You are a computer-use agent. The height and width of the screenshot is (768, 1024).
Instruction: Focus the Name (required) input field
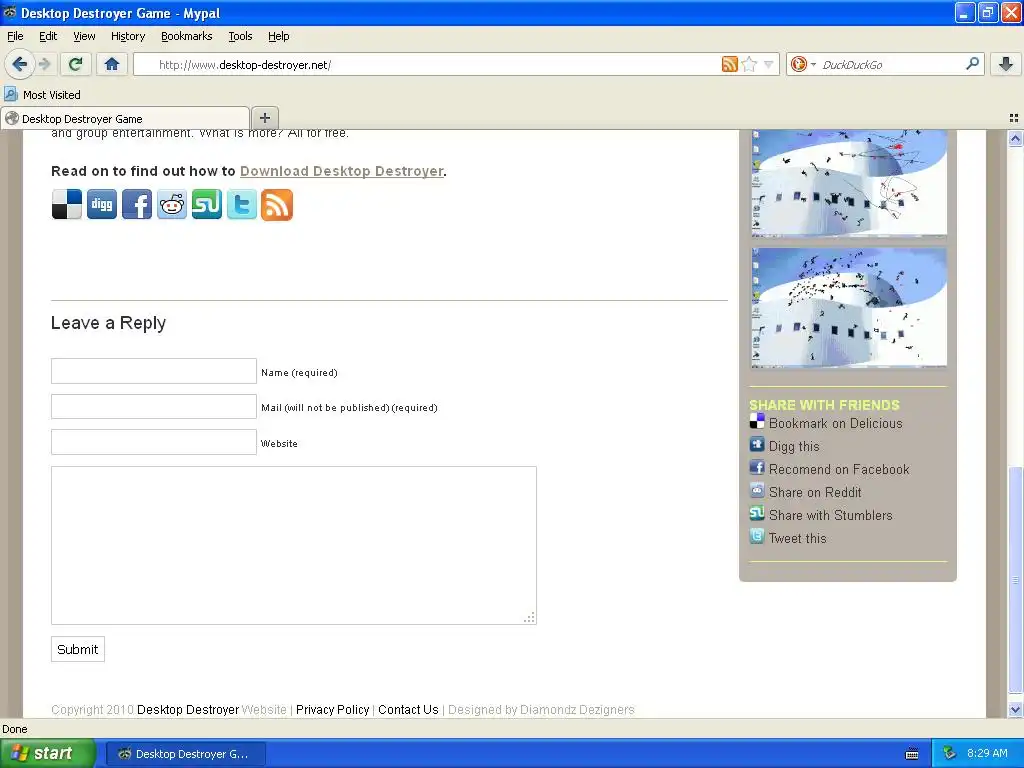point(153,371)
